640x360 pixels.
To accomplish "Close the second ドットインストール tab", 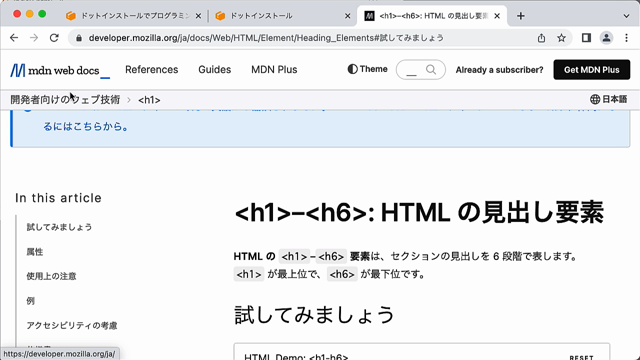I will (347, 16).
